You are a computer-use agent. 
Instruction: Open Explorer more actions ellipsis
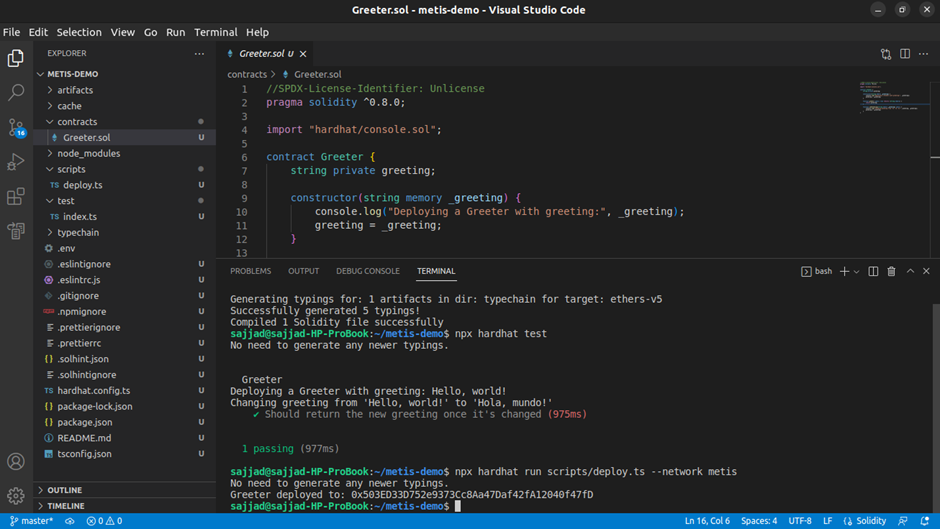[x=199, y=53]
